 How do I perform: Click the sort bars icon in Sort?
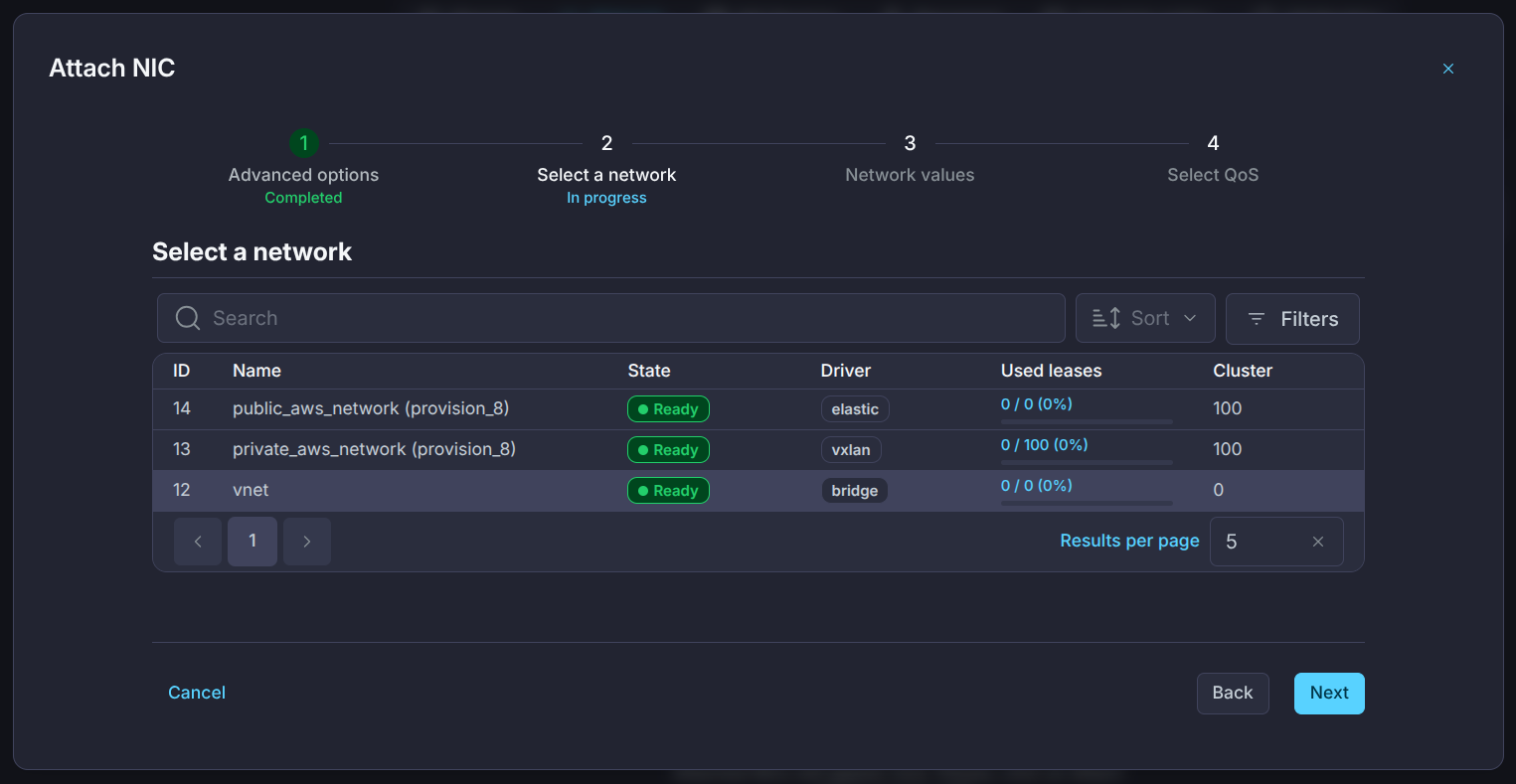(x=1106, y=318)
